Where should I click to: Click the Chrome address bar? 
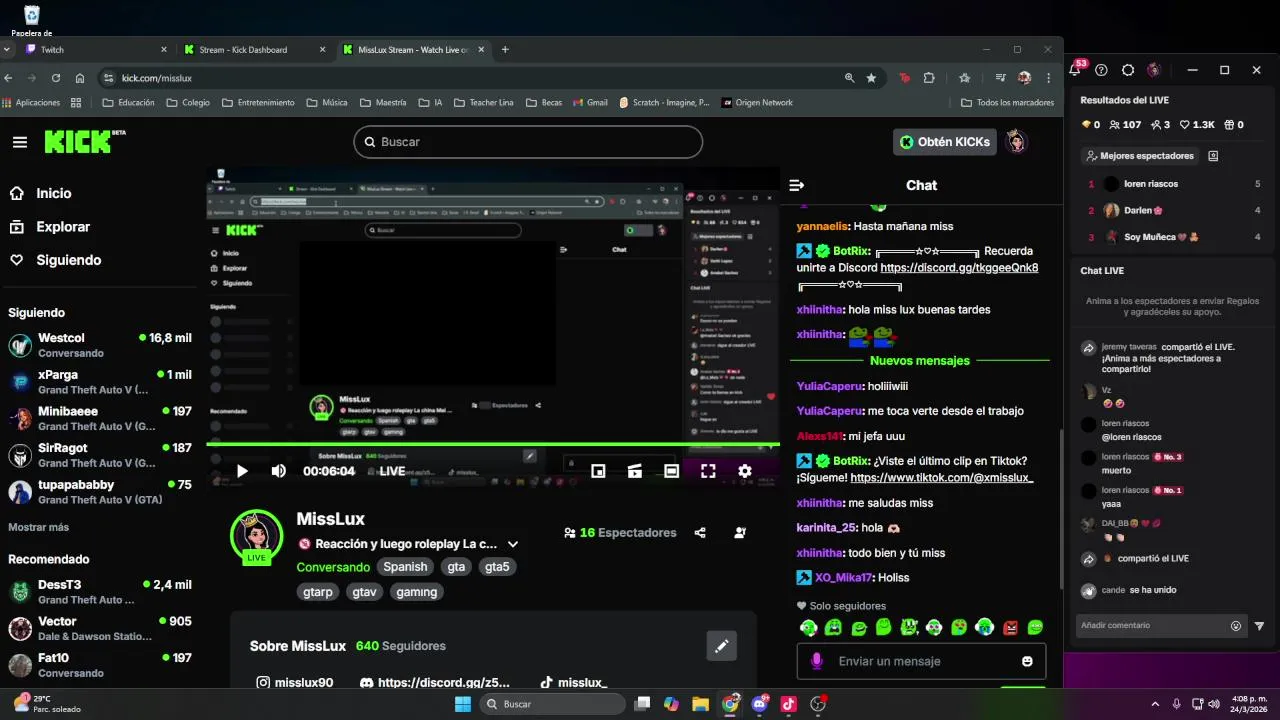pos(470,78)
